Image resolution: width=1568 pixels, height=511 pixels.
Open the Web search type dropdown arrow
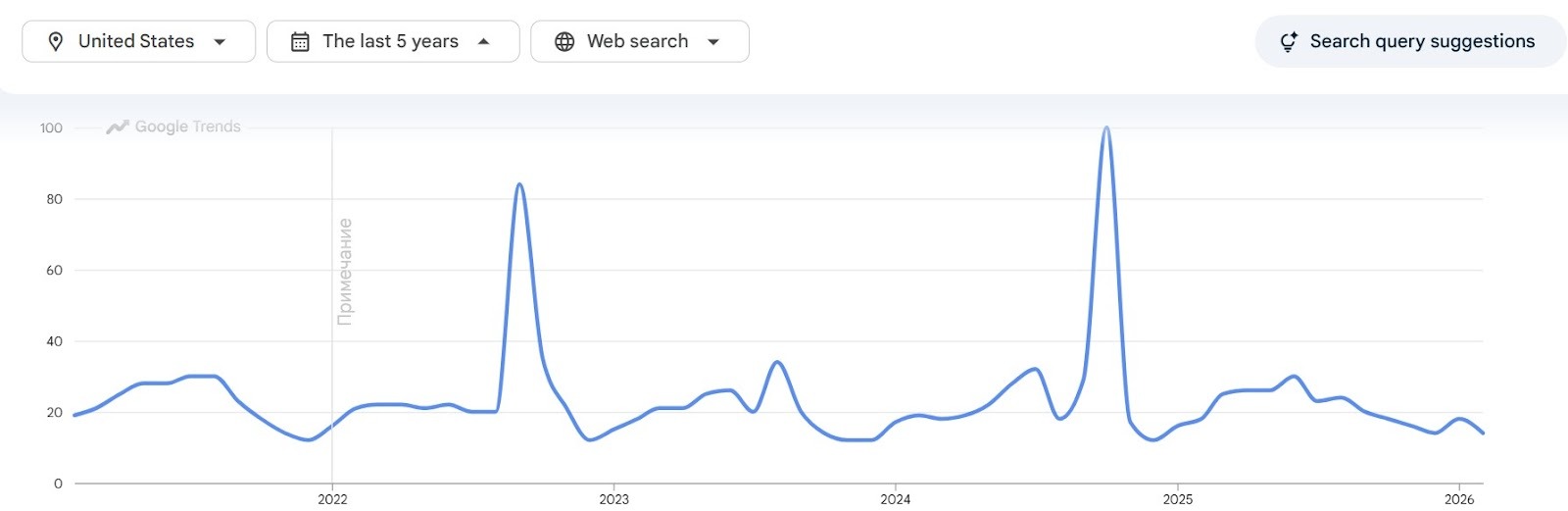713,41
